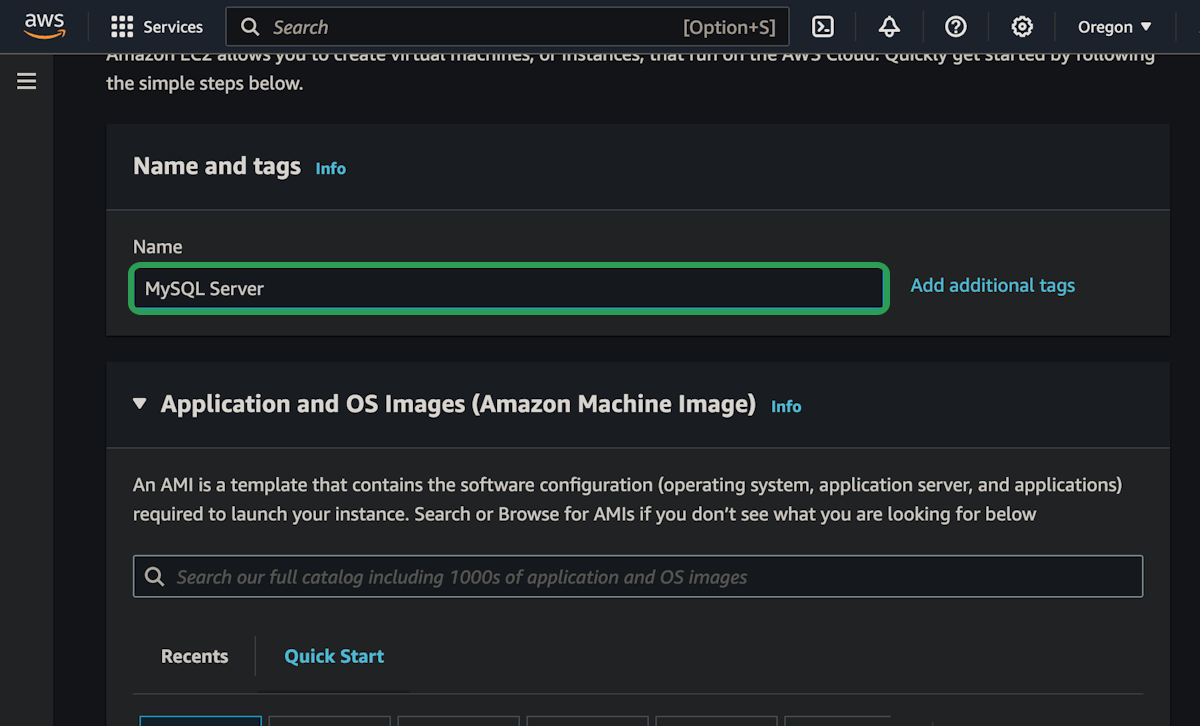Open the Oregon region dropdown
The image size is (1200, 726).
point(1115,27)
